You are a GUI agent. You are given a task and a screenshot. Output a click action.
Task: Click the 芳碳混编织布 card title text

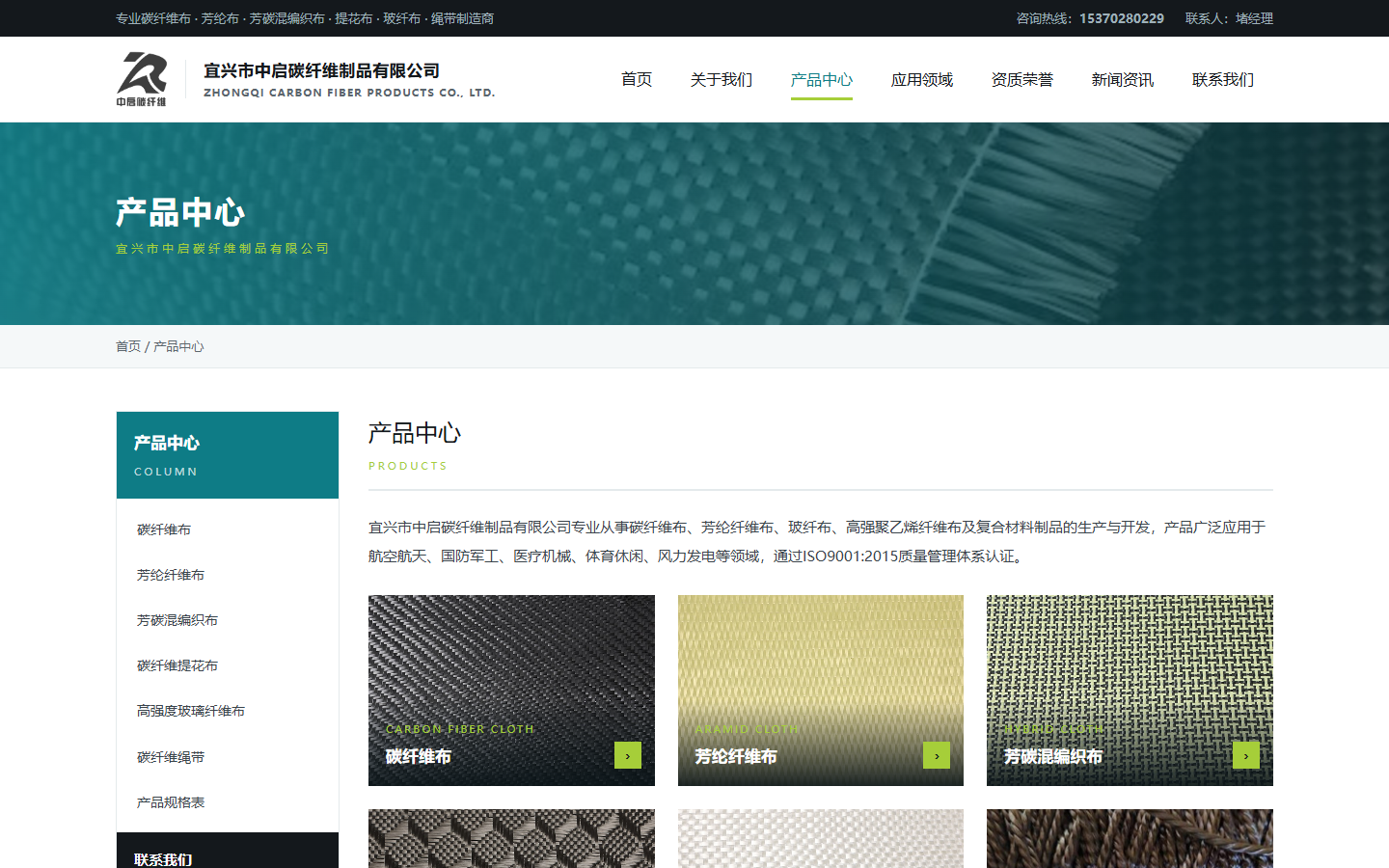(x=1053, y=757)
